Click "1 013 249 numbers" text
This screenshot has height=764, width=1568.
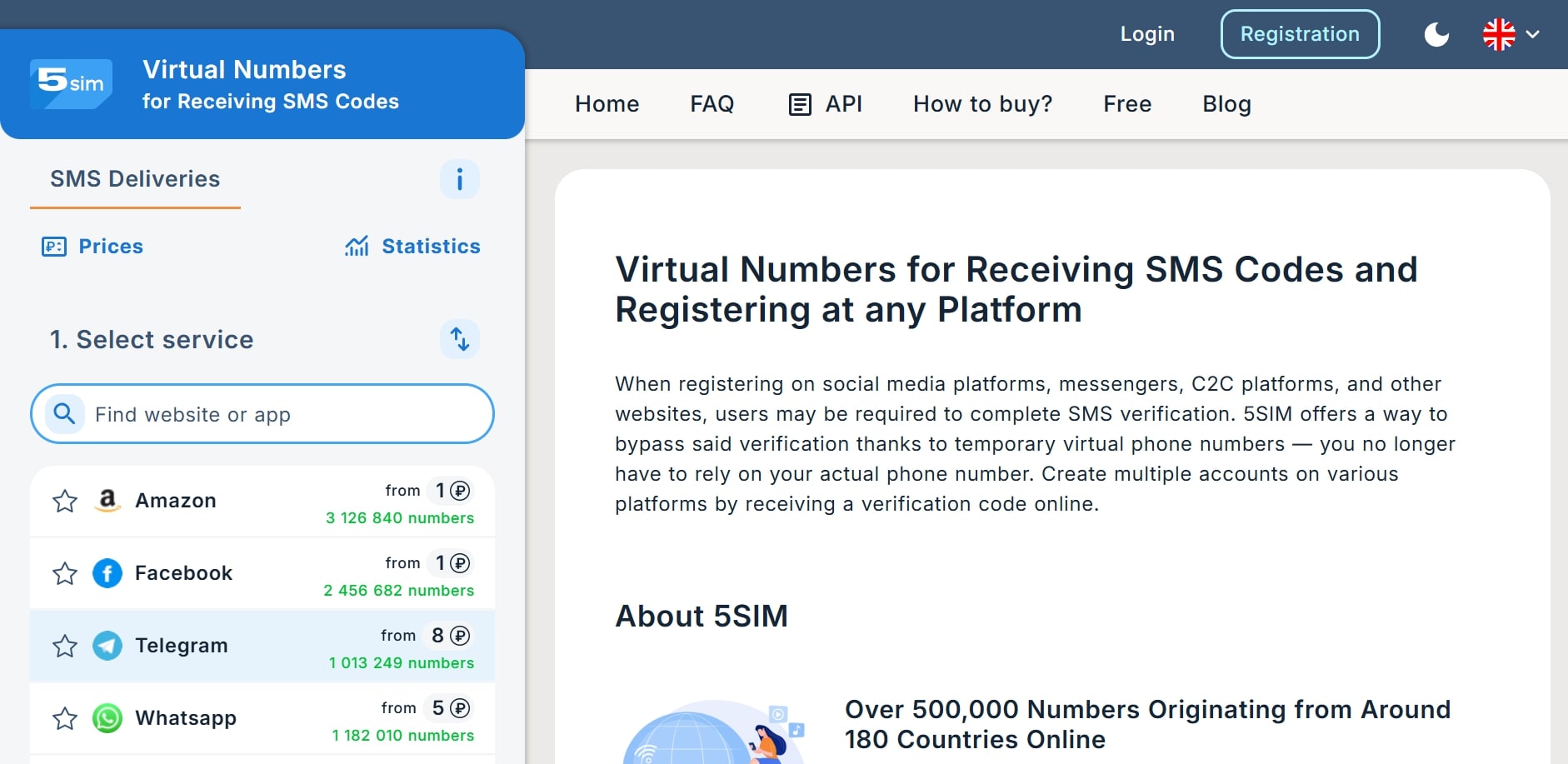pyautogui.click(x=402, y=663)
